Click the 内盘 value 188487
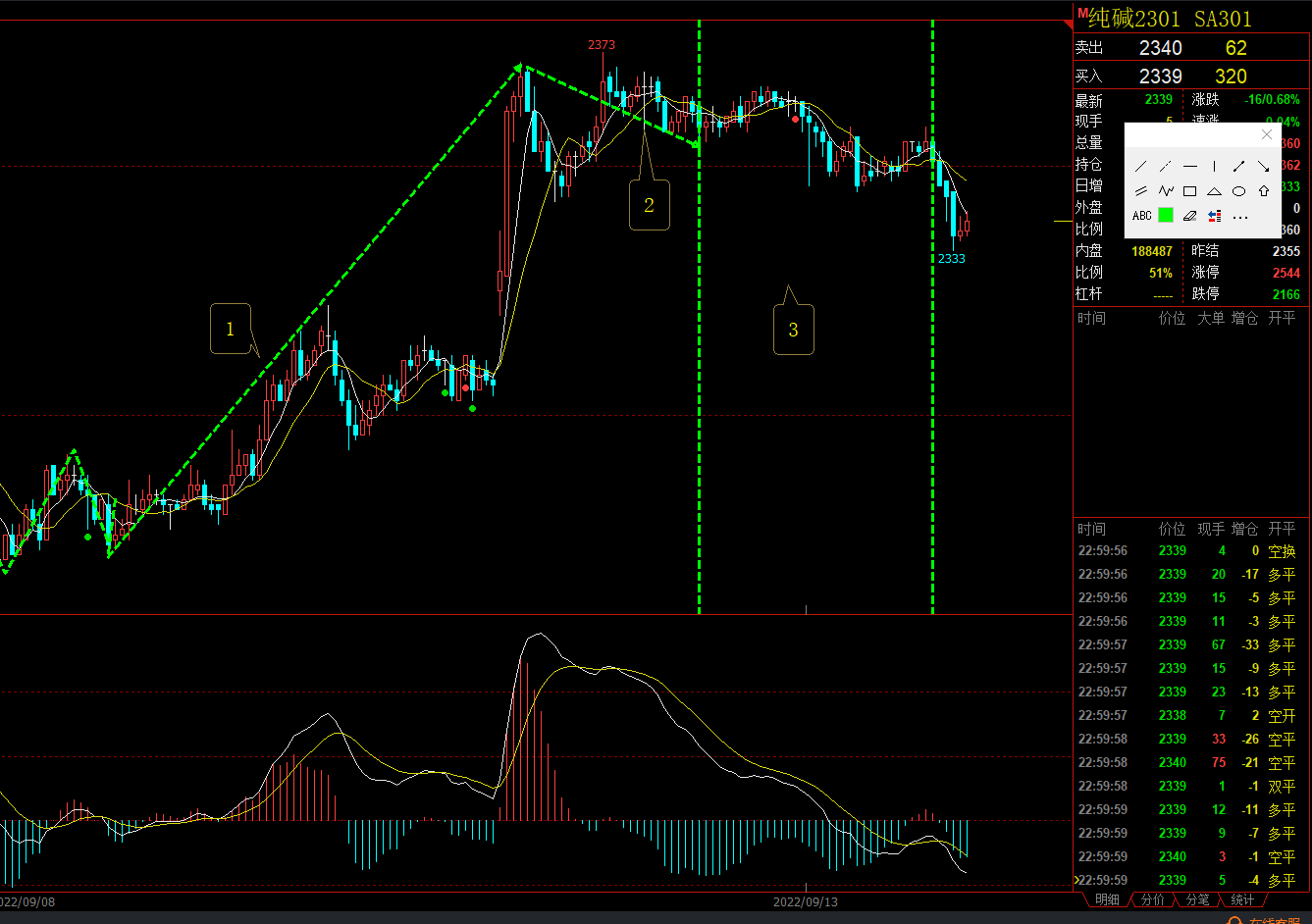The height and width of the screenshot is (924, 1312). (x=1152, y=251)
